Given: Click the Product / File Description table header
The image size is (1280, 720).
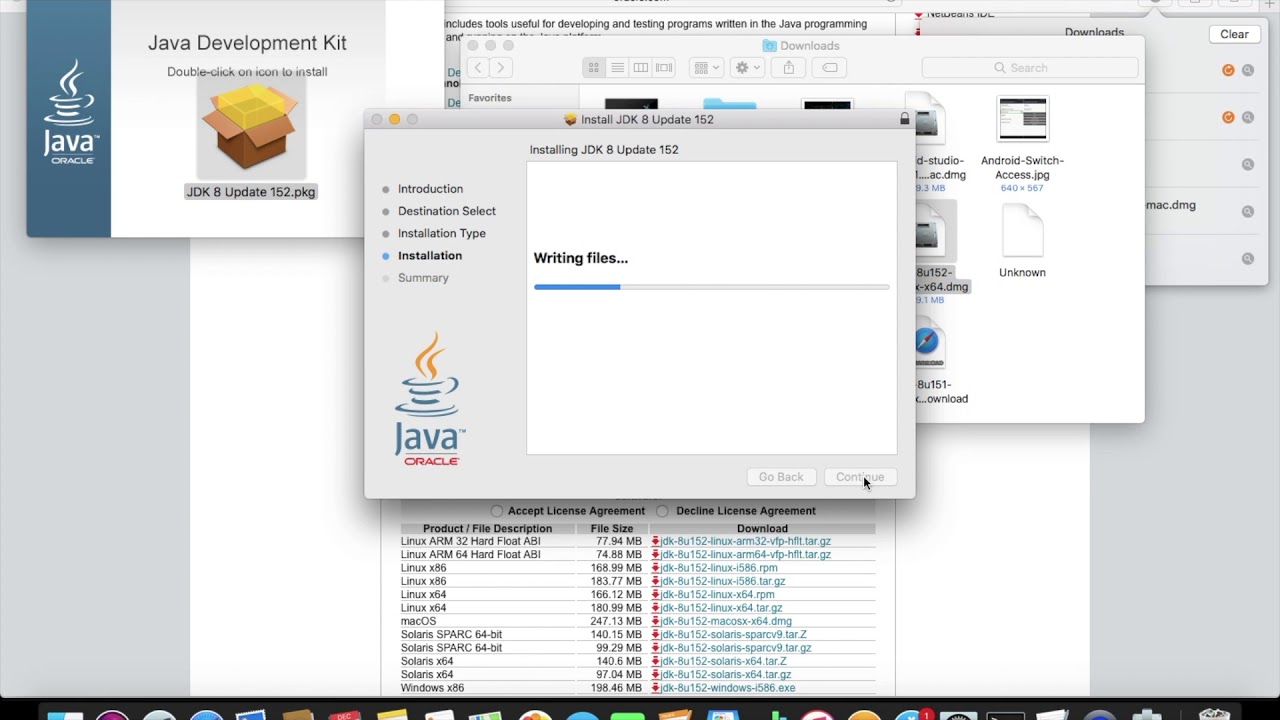Looking at the screenshot, I should [x=487, y=528].
